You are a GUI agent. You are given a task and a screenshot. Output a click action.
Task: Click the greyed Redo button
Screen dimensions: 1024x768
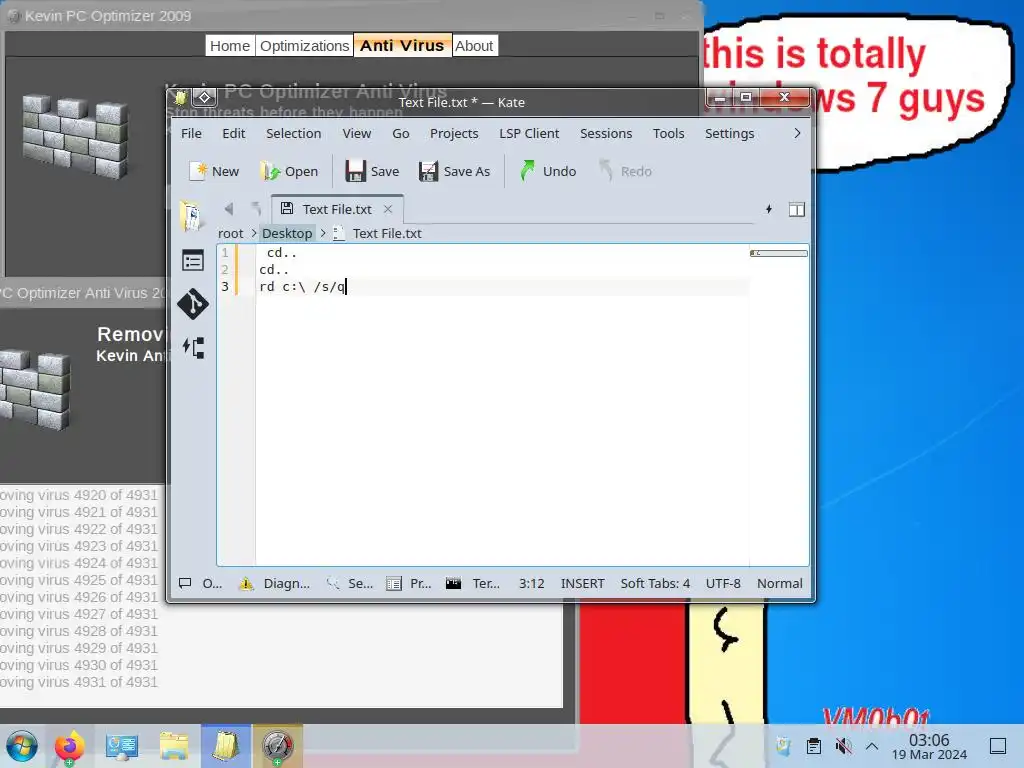[x=626, y=171]
